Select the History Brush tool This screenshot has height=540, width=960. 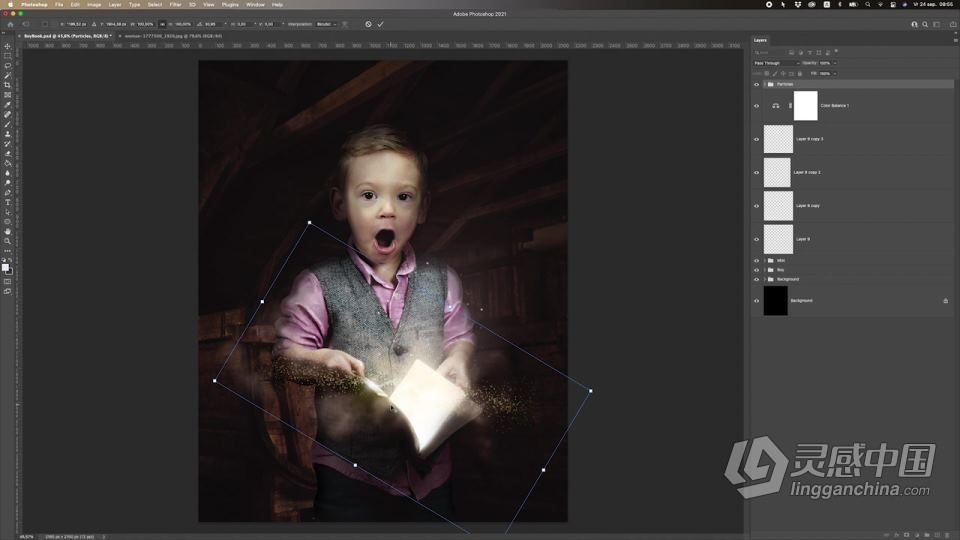coord(7,144)
